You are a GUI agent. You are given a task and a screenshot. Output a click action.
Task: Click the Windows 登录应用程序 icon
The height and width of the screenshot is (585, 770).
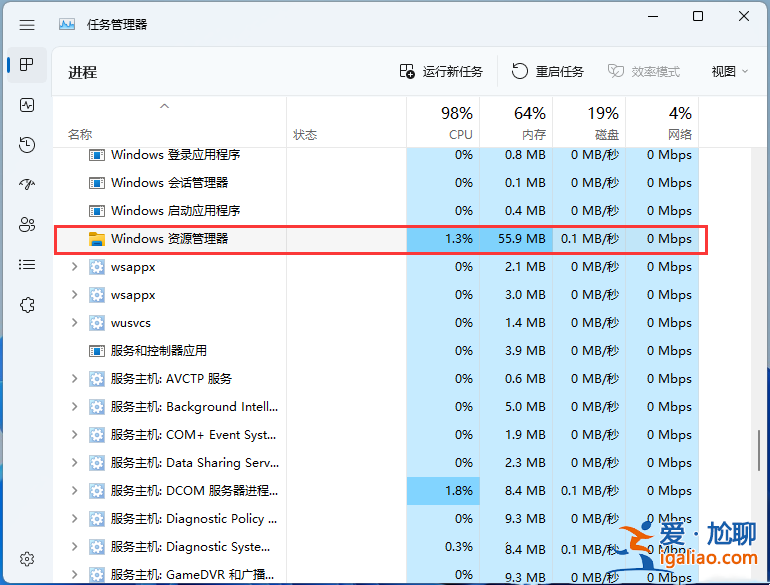97,155
